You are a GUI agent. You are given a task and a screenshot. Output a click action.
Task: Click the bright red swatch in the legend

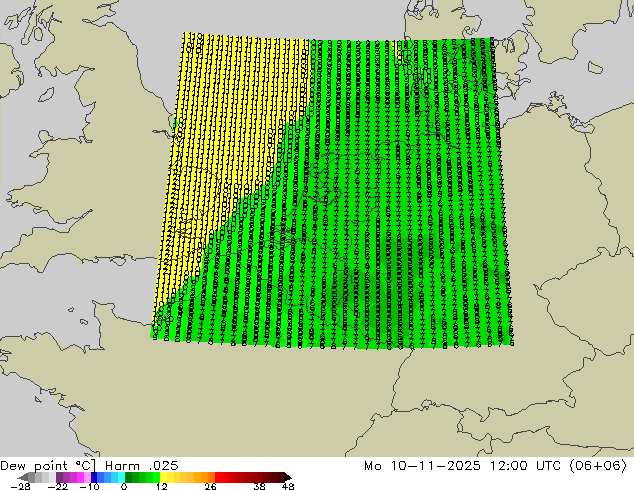[x=218, y=477]
